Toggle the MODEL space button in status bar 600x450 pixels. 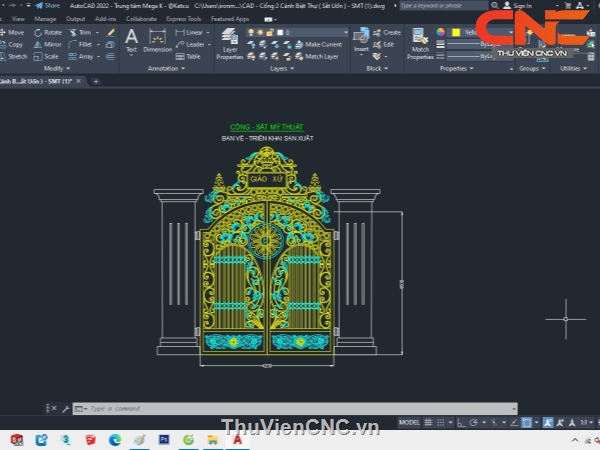click(409, 423)
